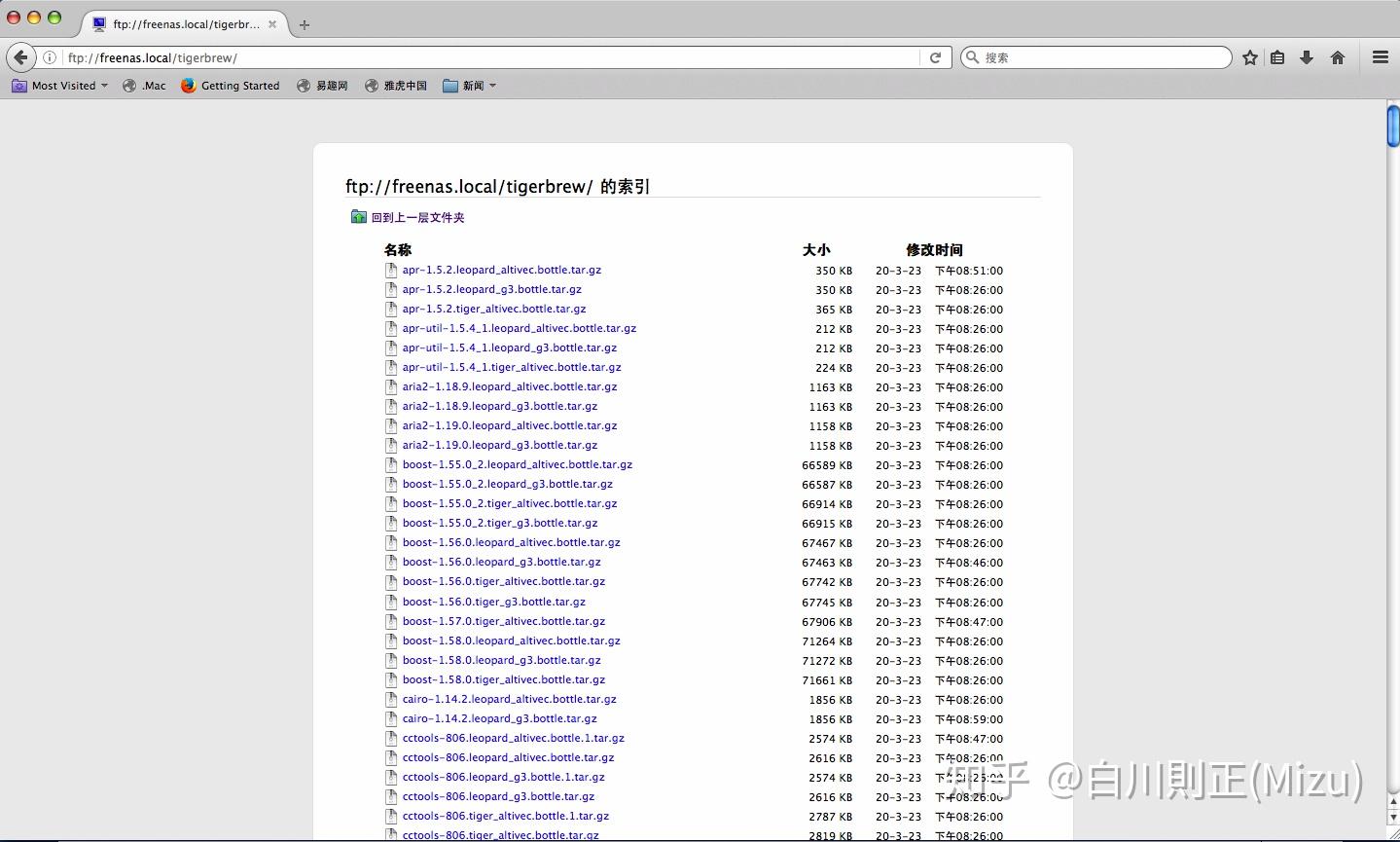Open a new browser tab

pos(305,26)
